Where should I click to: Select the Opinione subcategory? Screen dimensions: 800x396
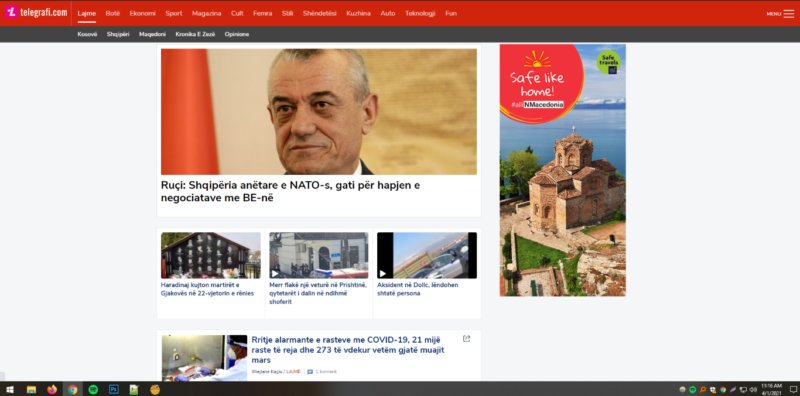(237, 34)
